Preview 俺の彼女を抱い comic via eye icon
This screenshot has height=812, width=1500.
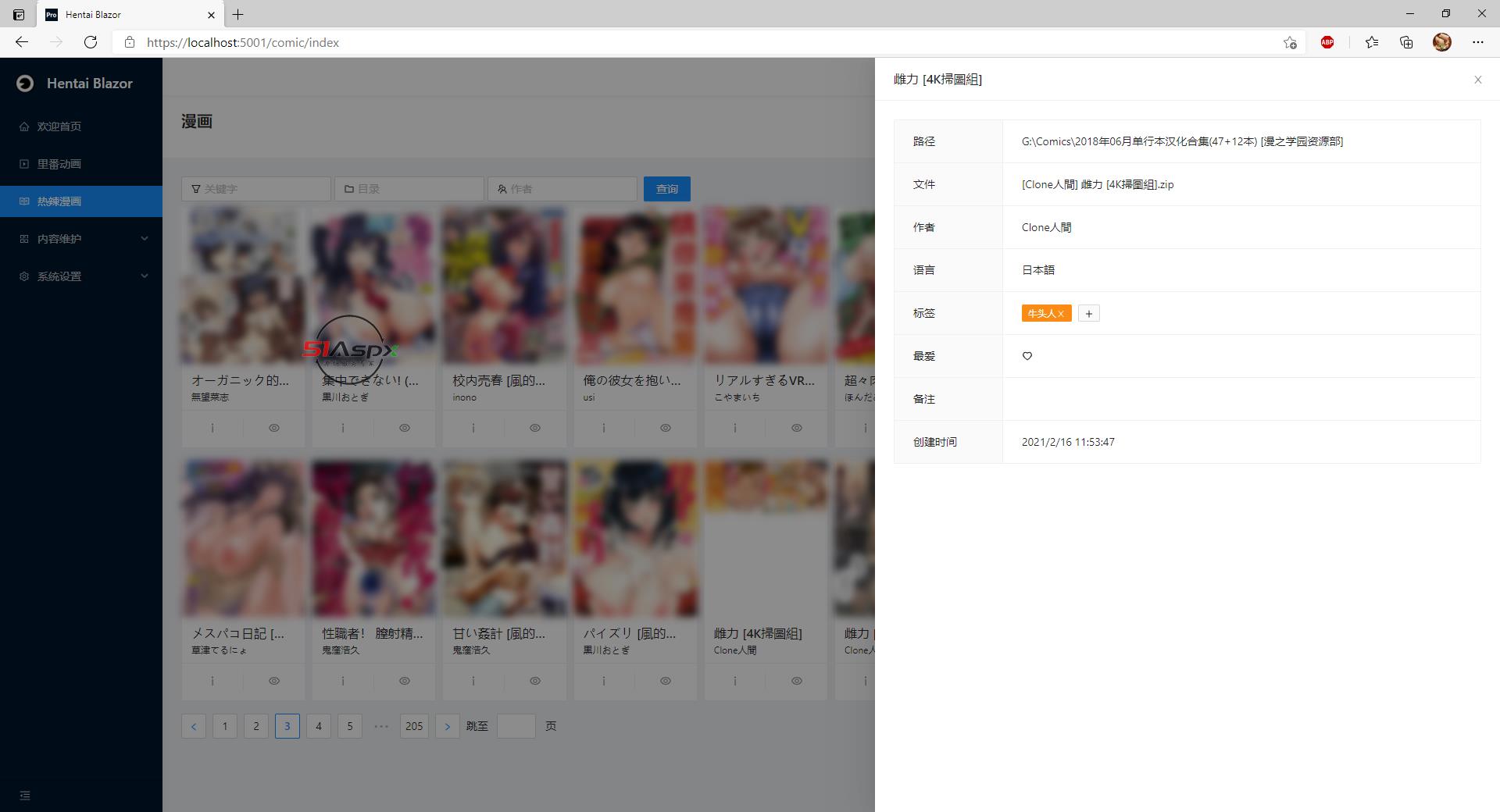click(666, 428)
